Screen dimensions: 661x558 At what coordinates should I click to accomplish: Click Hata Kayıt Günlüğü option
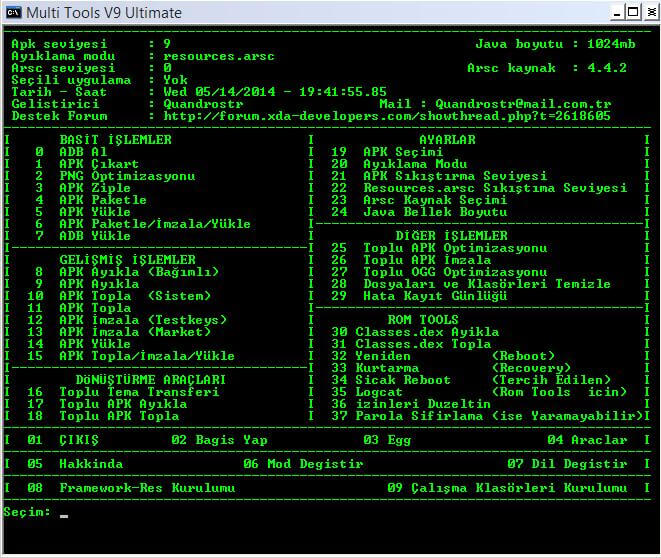tap(435, 296)
